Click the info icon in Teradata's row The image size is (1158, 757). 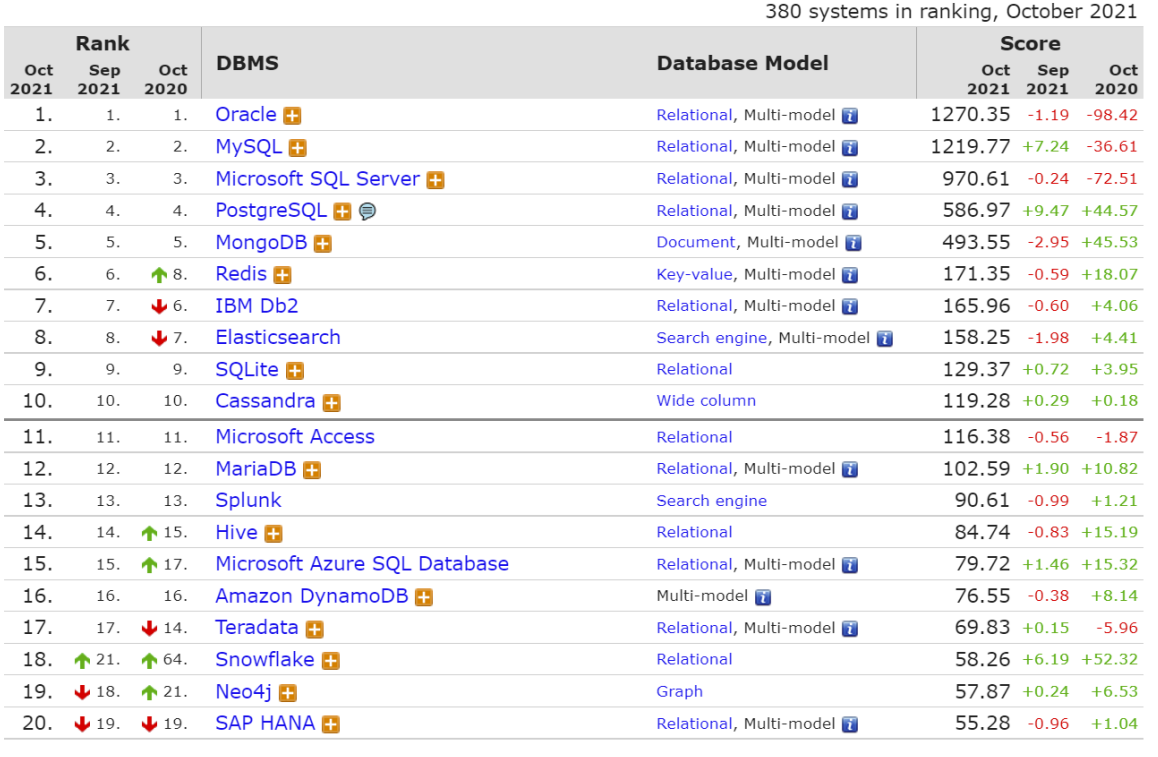point(850,628)
